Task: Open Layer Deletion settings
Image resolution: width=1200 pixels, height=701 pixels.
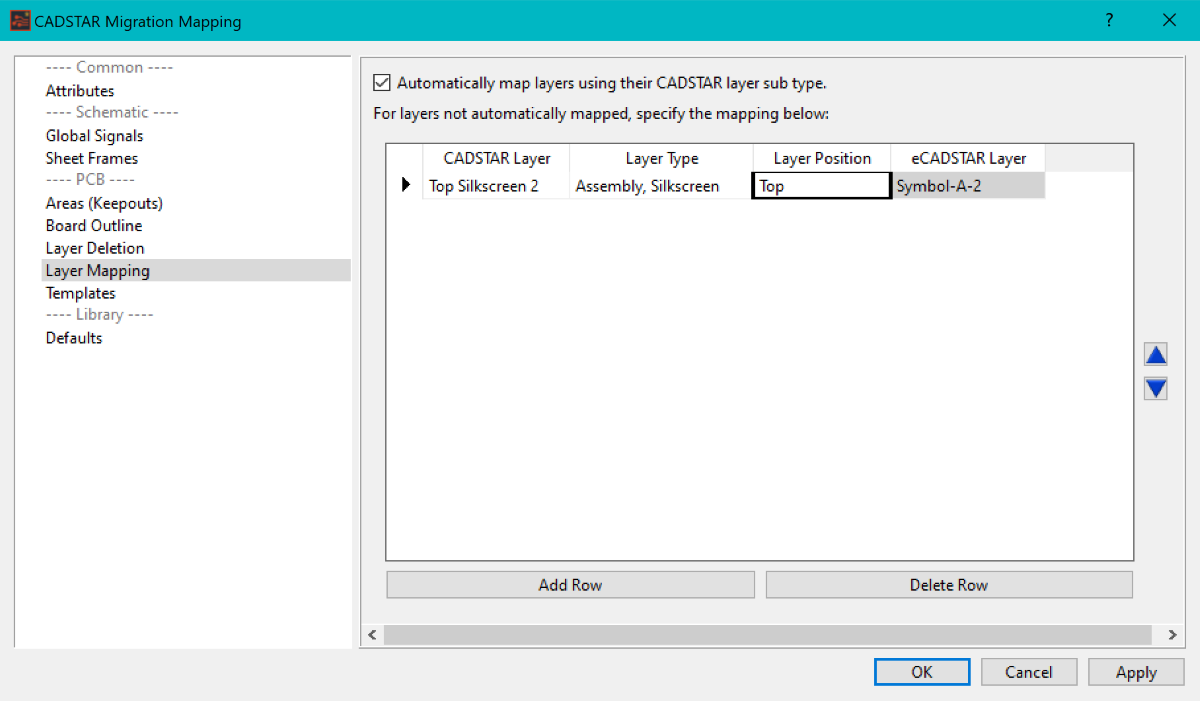Action: pyautogui.click(x=95, y=248)
